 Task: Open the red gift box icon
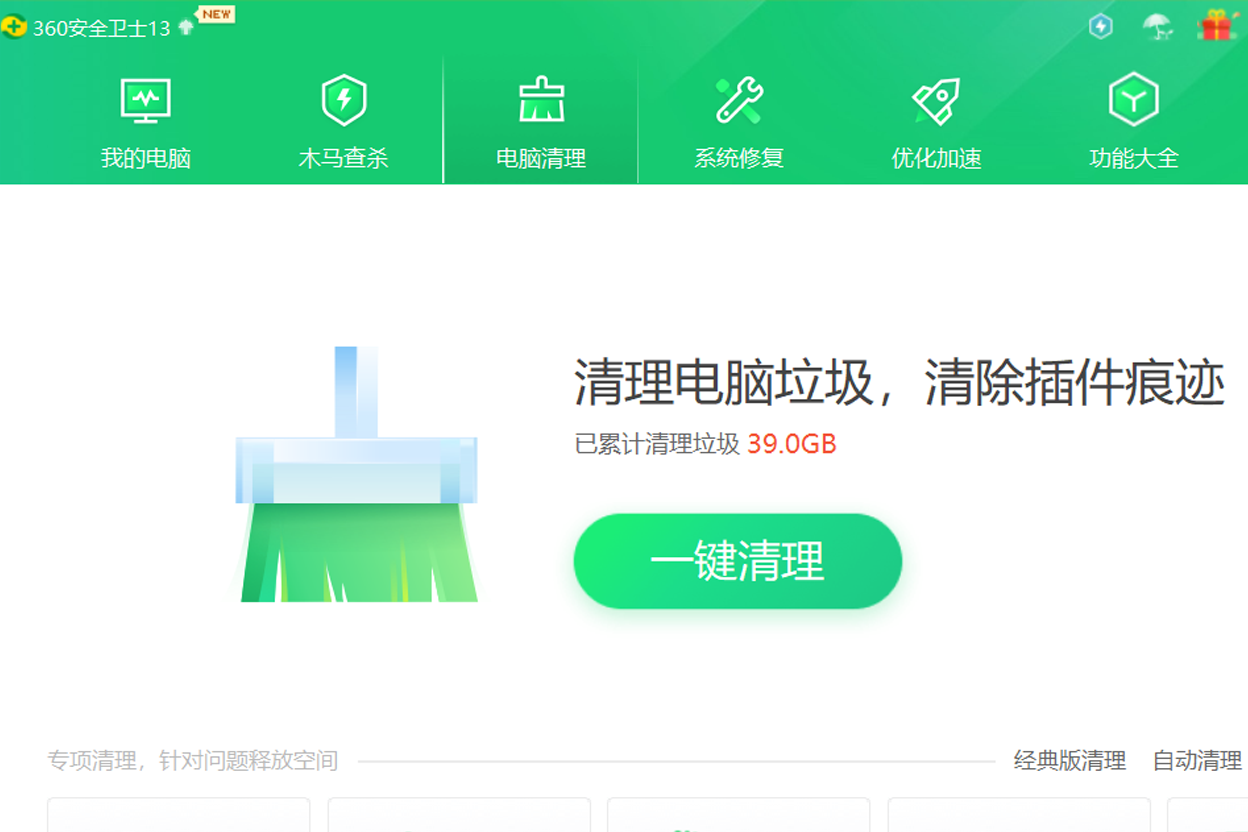pyautogui.click(x=1217, y=25)
